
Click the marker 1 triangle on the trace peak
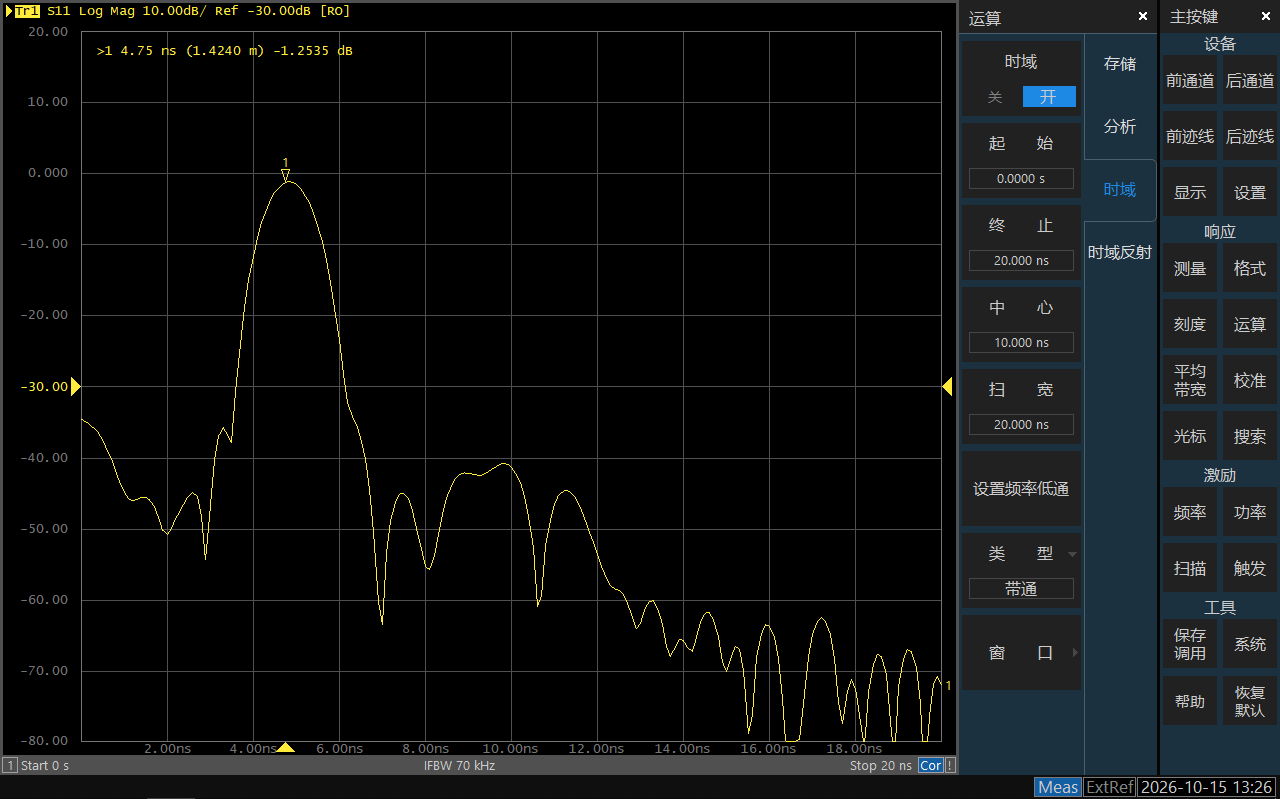point(286,175)
